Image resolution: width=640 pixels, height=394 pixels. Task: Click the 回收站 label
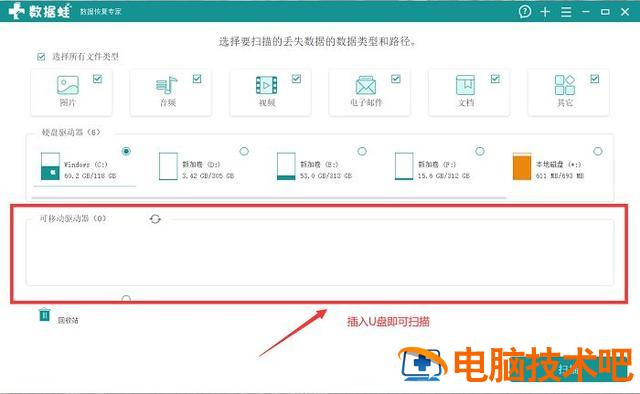[x=68, y=321]
